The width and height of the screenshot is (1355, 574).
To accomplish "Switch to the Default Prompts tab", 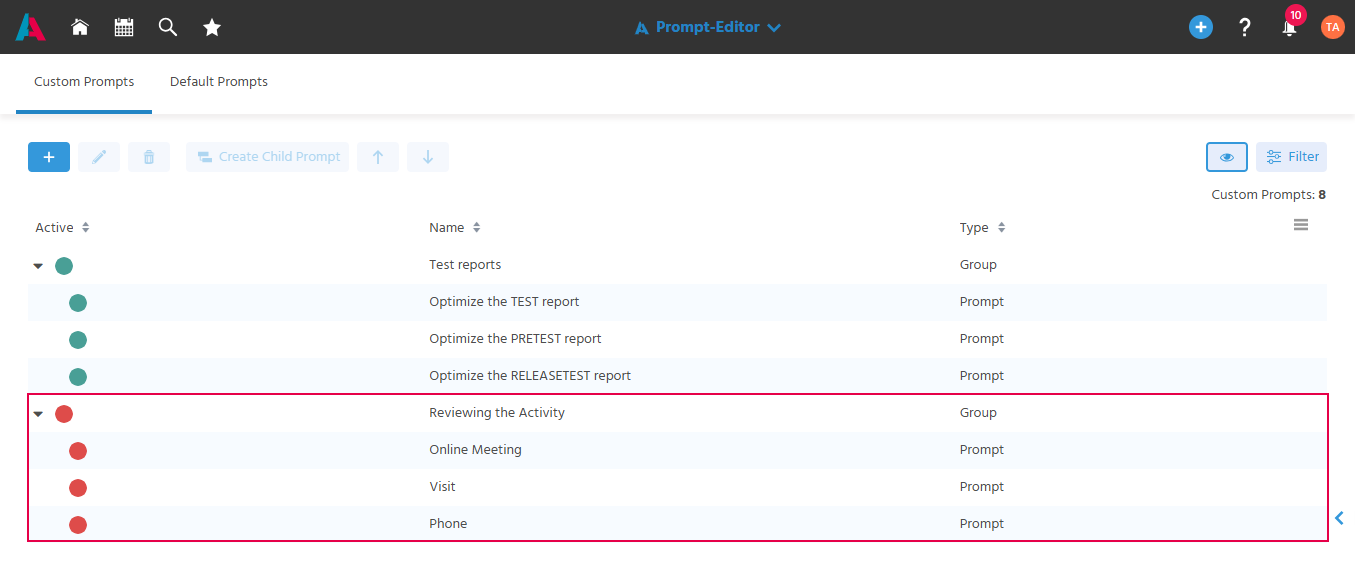I will [x=219, y=82].
